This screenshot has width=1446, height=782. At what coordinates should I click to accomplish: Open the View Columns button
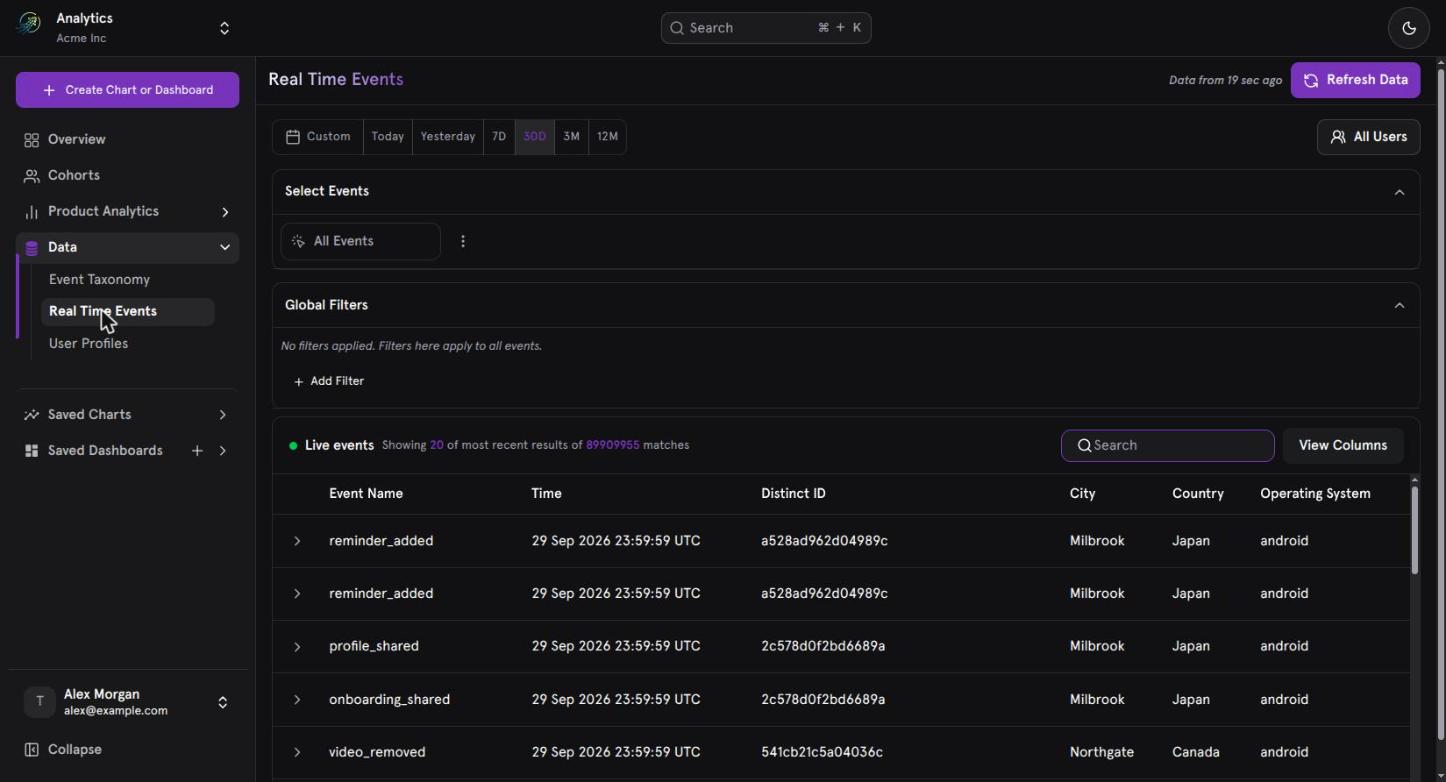1343,446
